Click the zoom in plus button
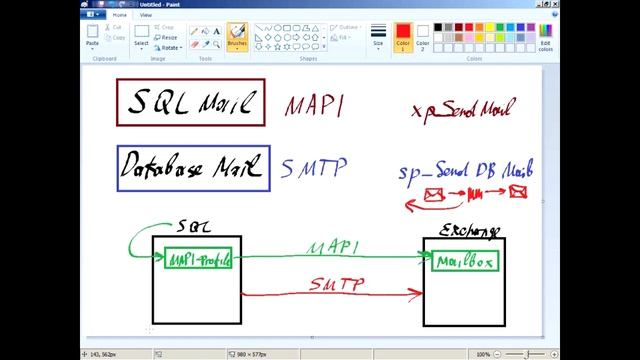Image resolution: width=640 pixels, height=360 pixels. tap(554, 354)
